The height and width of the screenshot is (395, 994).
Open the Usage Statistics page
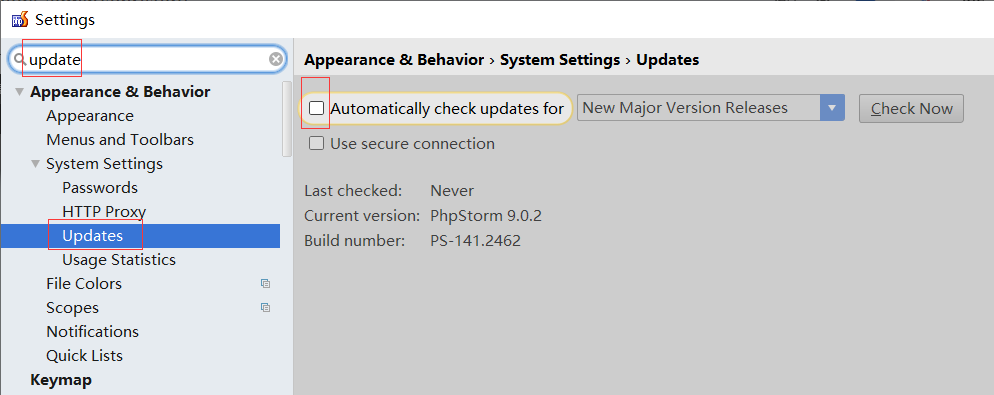119,260
